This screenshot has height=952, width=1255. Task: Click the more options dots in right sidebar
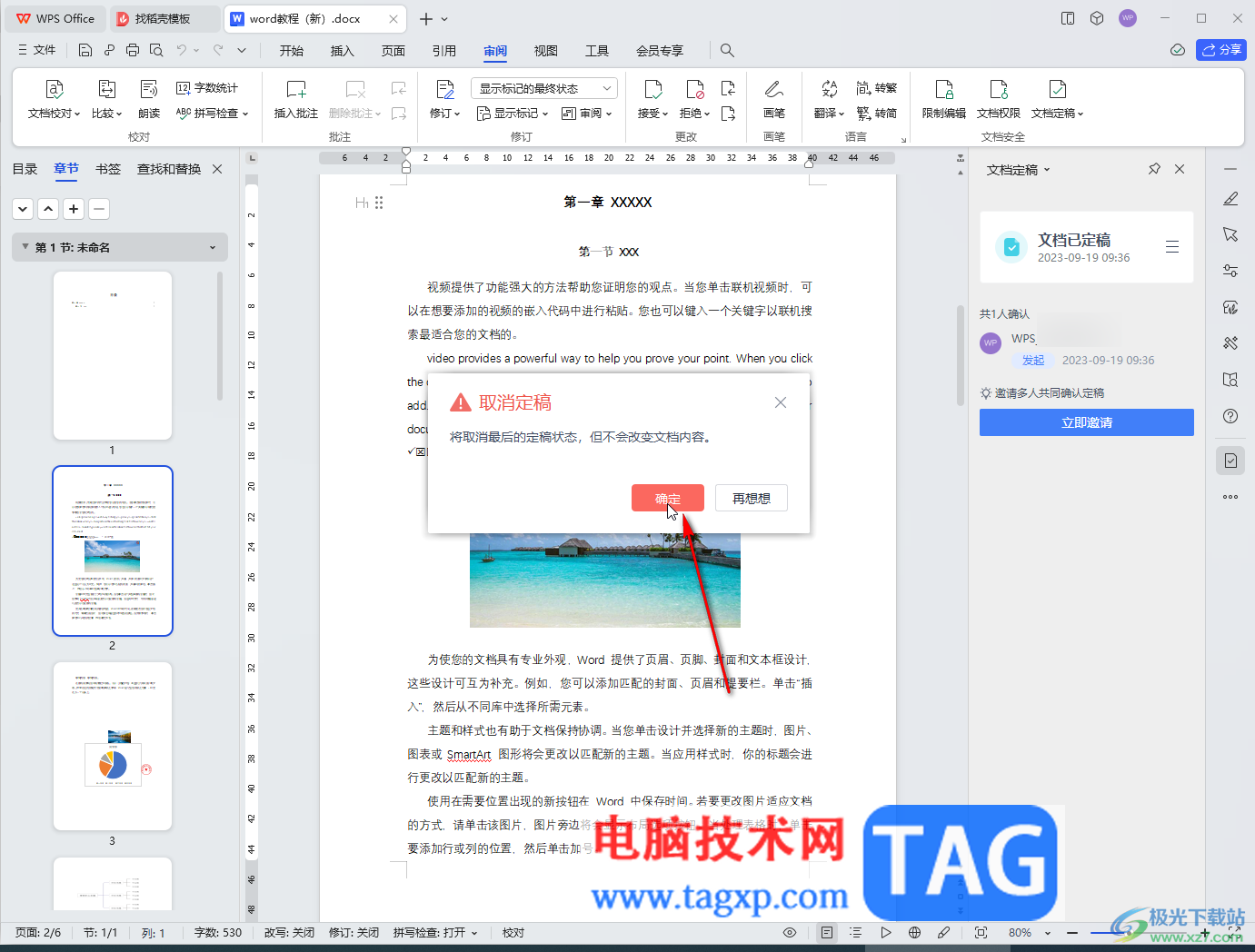point(1230,497)
